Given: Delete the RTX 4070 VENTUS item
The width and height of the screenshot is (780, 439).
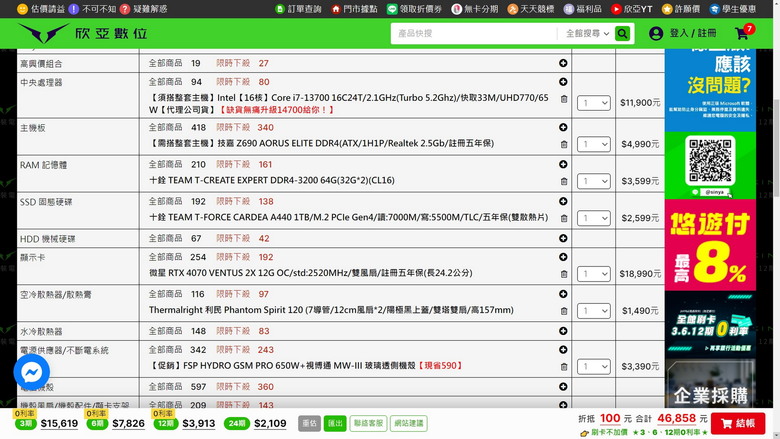Looking at the screenshot, I should click(x=564, y=274).
